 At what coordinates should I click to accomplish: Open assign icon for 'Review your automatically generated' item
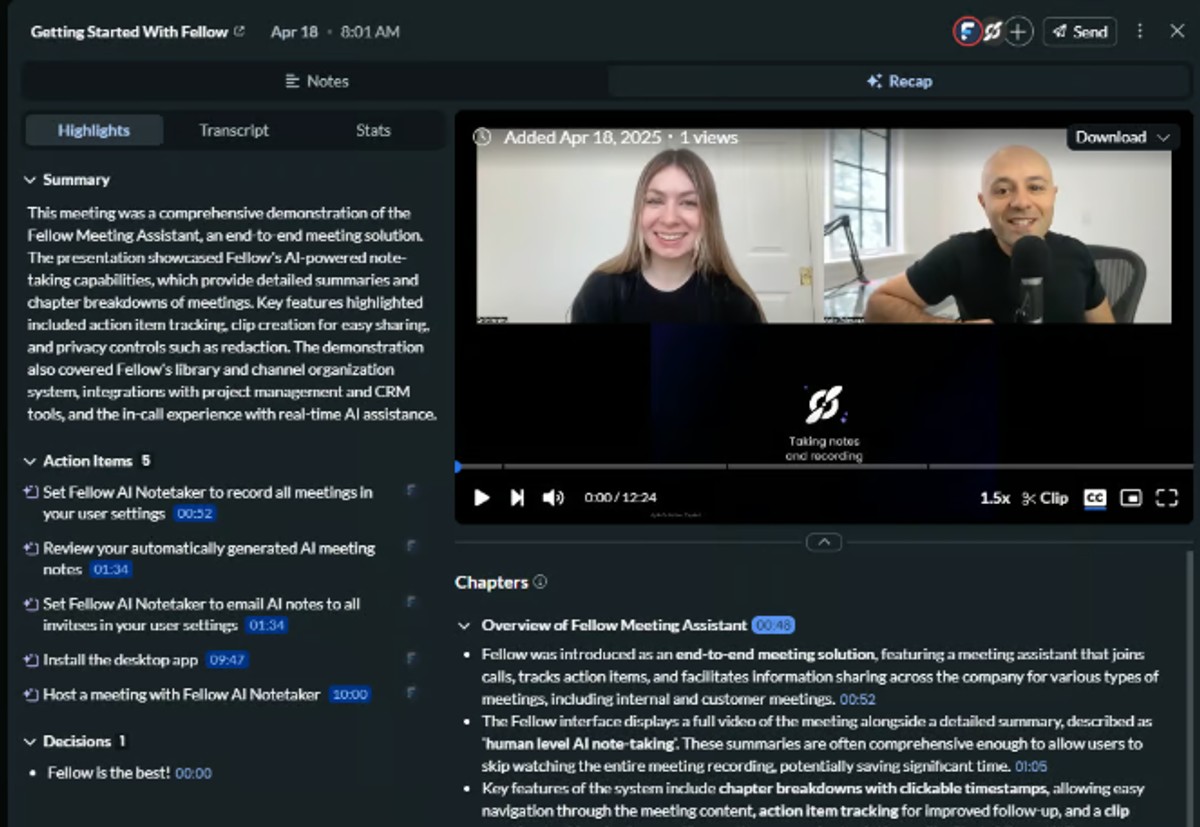coord(410,547)
